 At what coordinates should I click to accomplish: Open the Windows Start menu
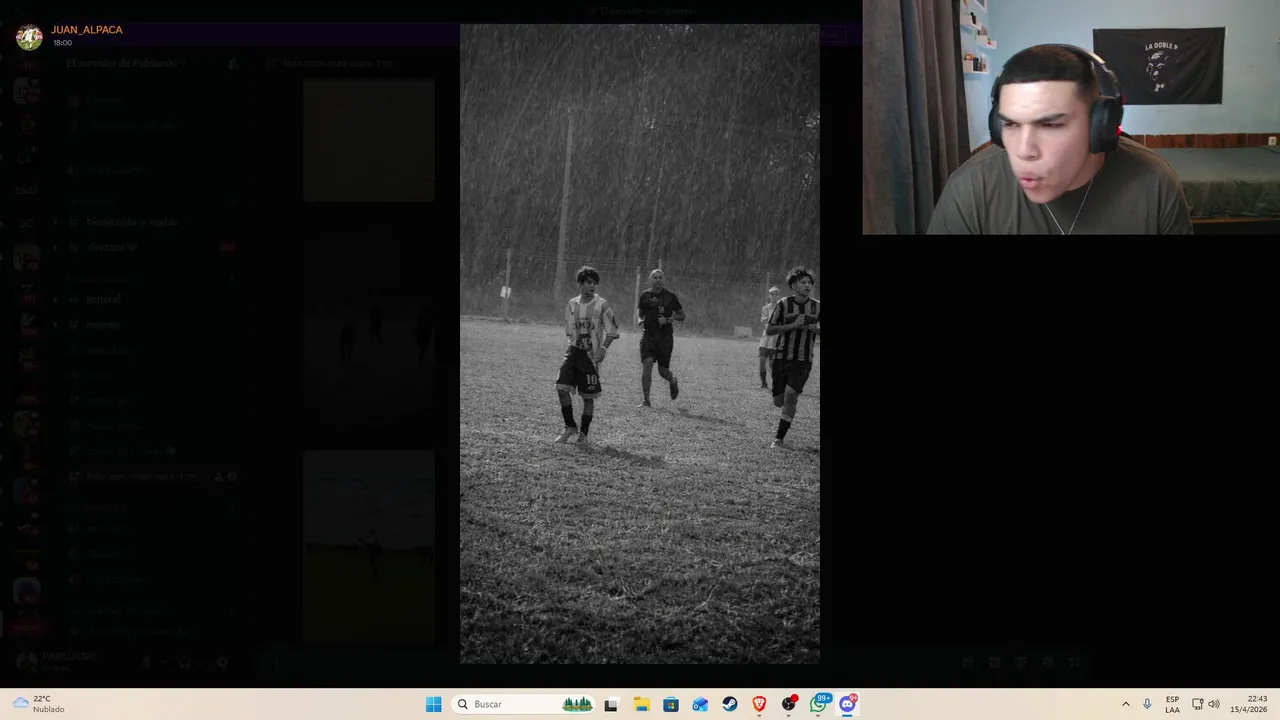(433, 704)
